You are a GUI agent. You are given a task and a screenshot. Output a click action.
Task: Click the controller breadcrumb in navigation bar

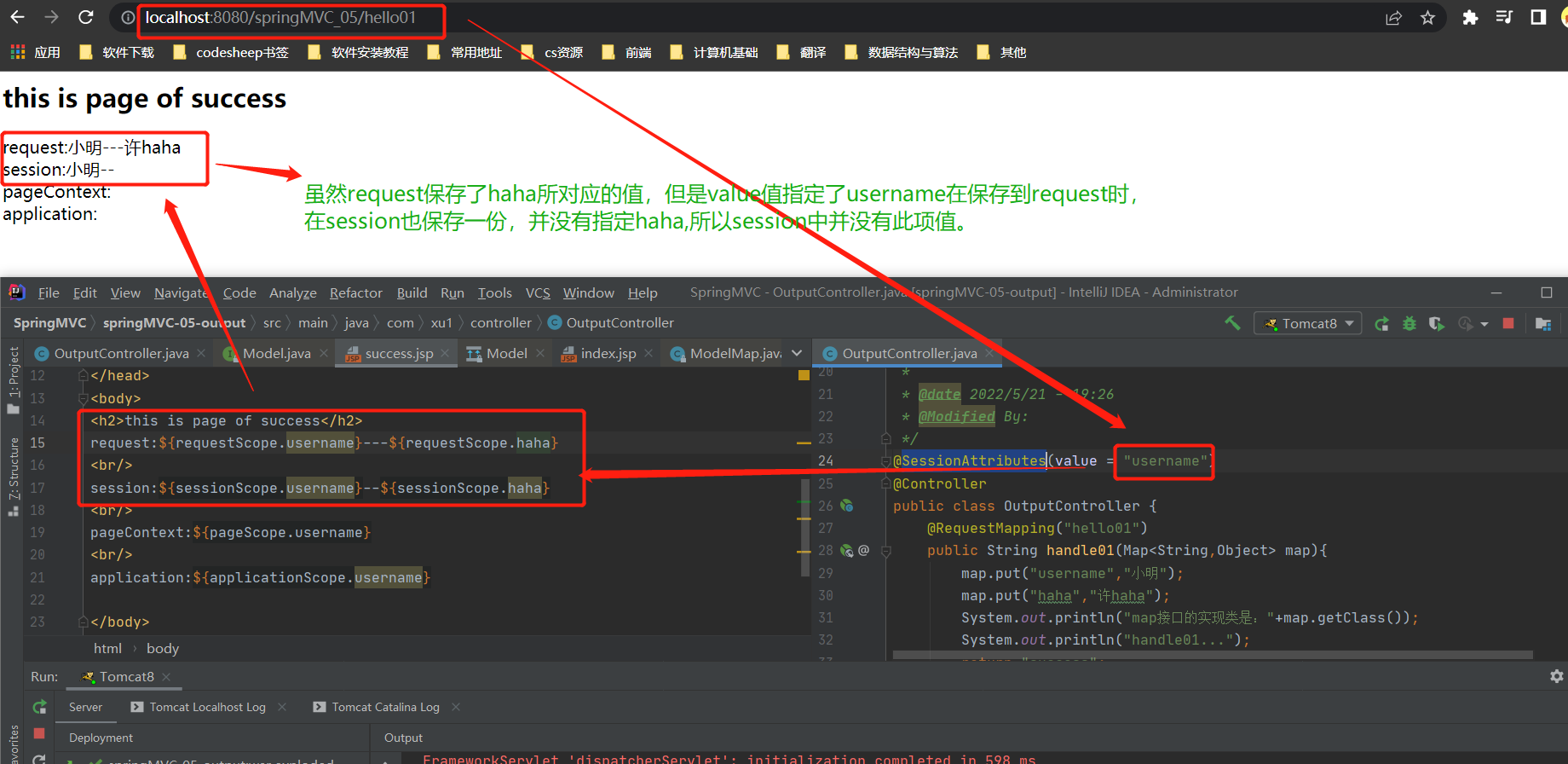pyautogui.click(x=501, y=322)
